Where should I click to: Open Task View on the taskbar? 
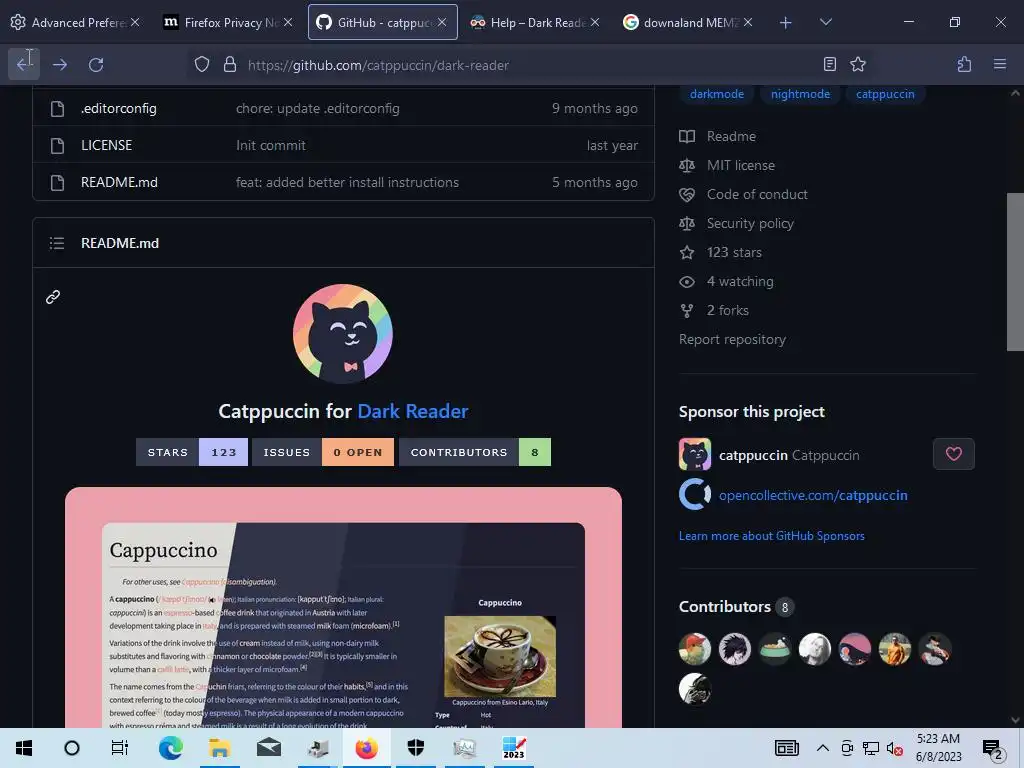point(120,748)
